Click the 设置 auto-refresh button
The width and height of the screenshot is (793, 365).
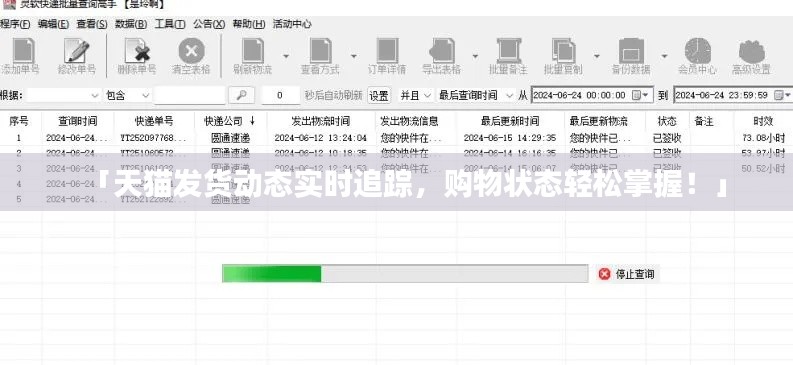click(x=379, y=95)
